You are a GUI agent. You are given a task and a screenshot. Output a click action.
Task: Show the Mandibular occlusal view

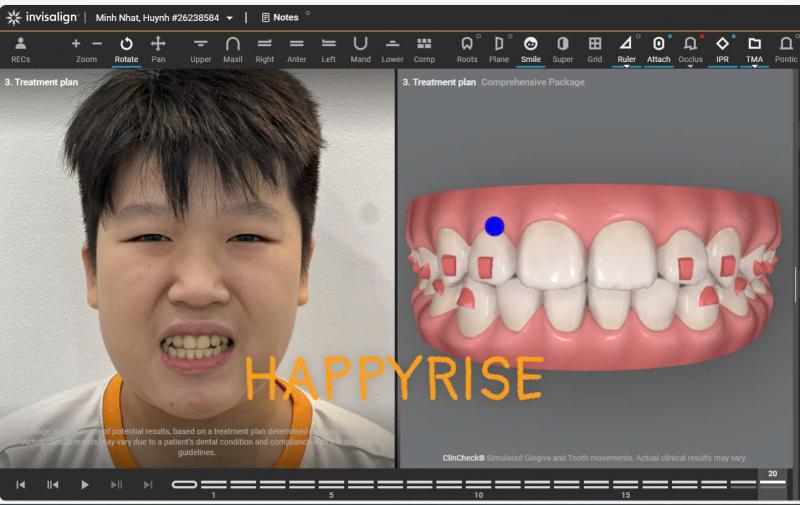(x=360, y=44)
